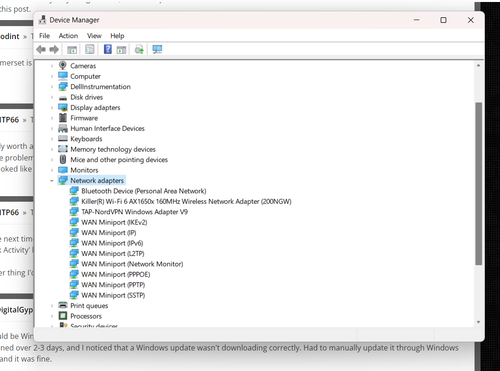Expand the Disk drives chevron
The image size is (500, 371).
click(52, 97)
